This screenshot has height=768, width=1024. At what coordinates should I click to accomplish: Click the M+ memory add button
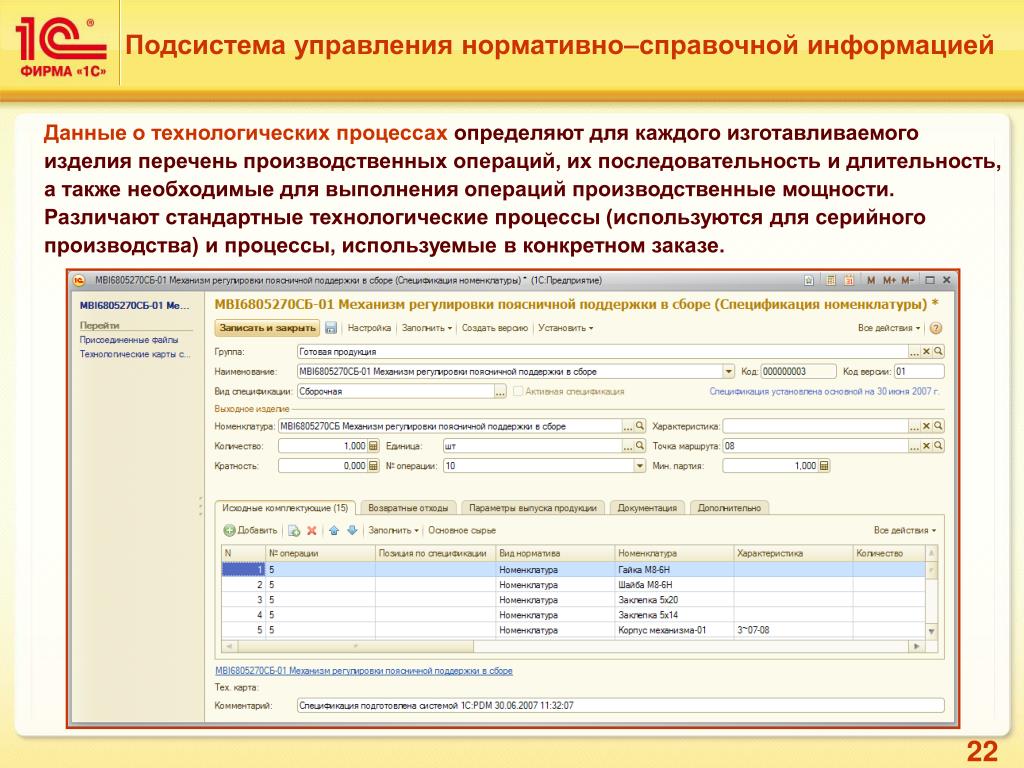point(889,280)
